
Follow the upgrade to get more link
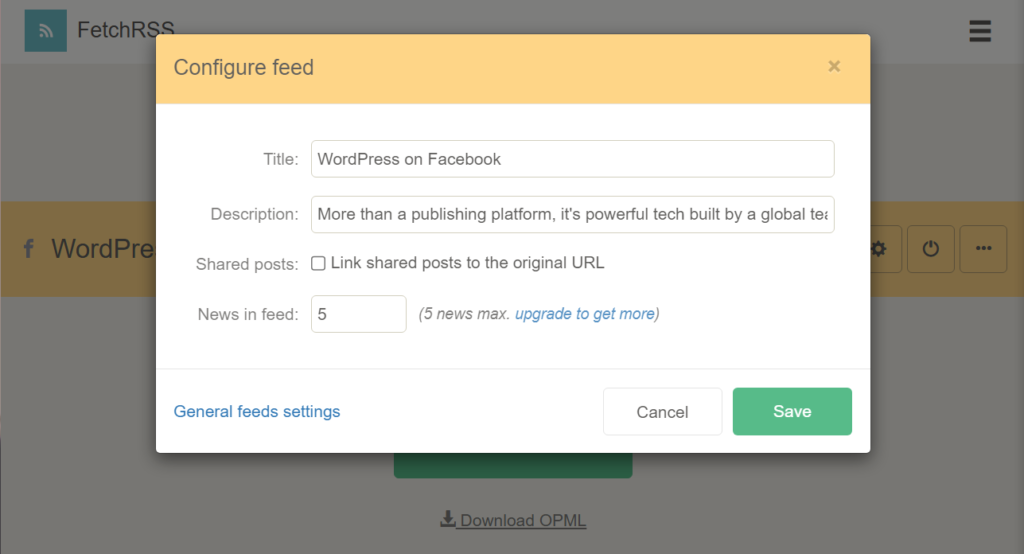tap(584, 314)
